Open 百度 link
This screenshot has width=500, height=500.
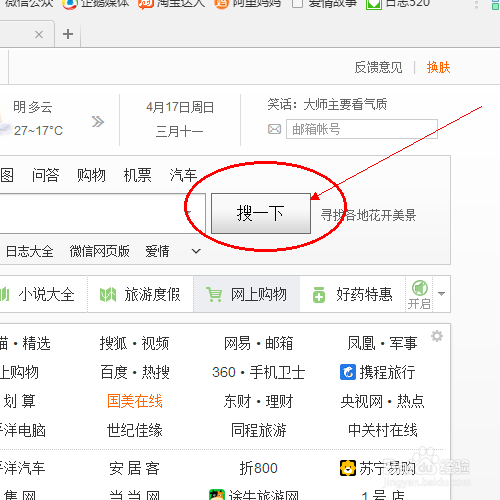tap(114, 372)
